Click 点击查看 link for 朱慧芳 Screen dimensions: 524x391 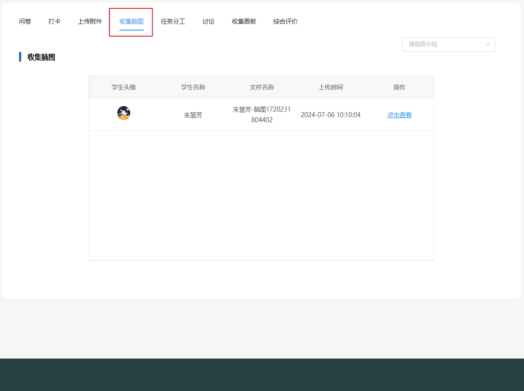(x=399, y=115)
